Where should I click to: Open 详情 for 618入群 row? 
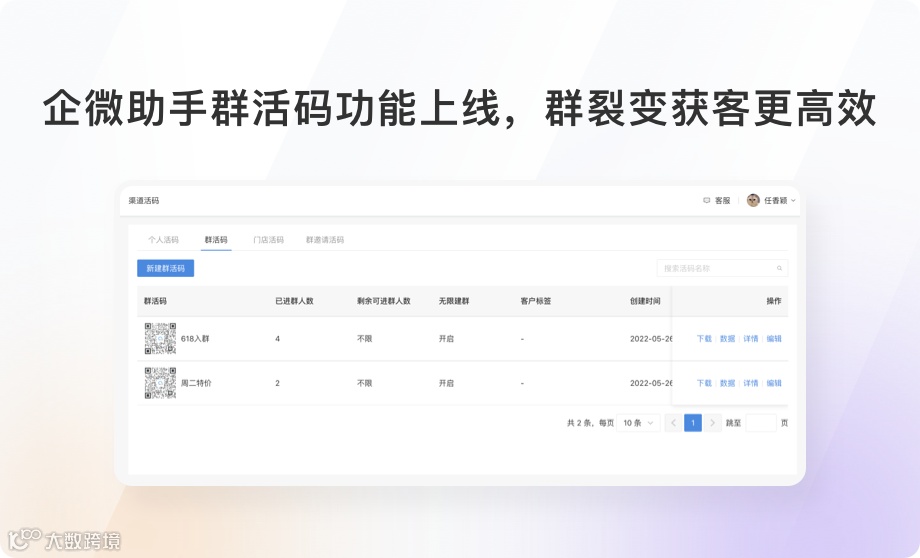tap(751, 339)
